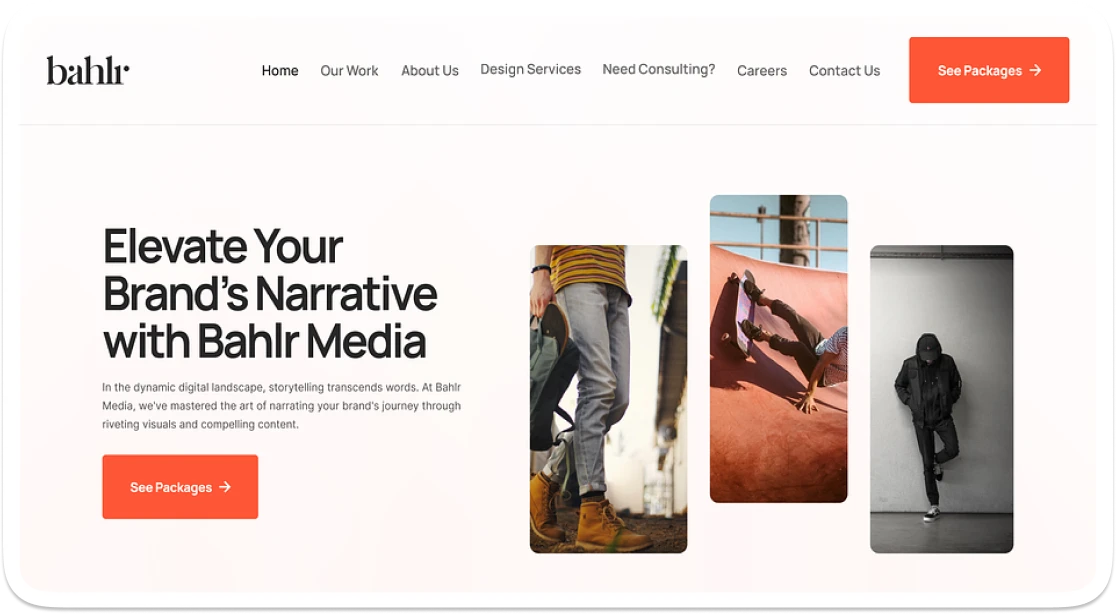The image size is (1116, 614).
Task: Click the skateboard held in left photo
Action: tap(551, 374)
